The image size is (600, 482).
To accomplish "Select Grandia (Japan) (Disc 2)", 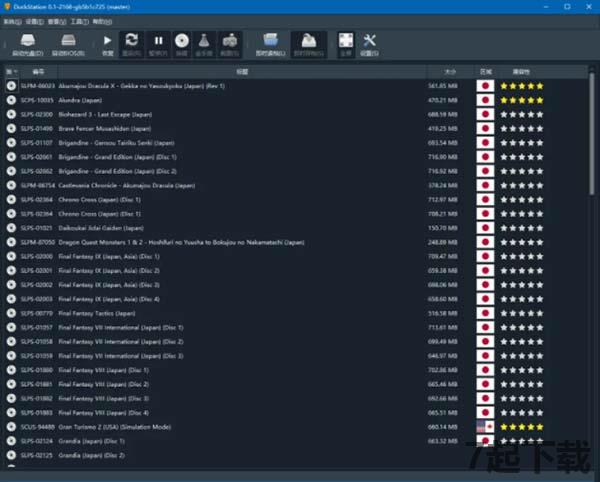I will tap(92, 455).
